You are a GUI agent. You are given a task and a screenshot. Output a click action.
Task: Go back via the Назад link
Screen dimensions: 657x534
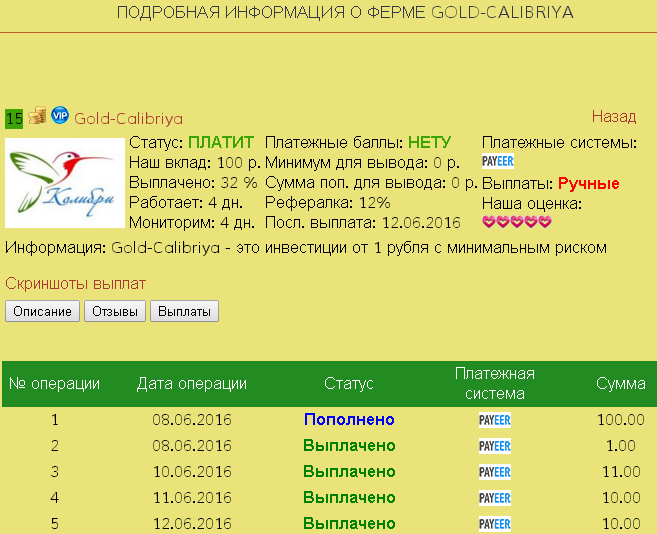614,116
